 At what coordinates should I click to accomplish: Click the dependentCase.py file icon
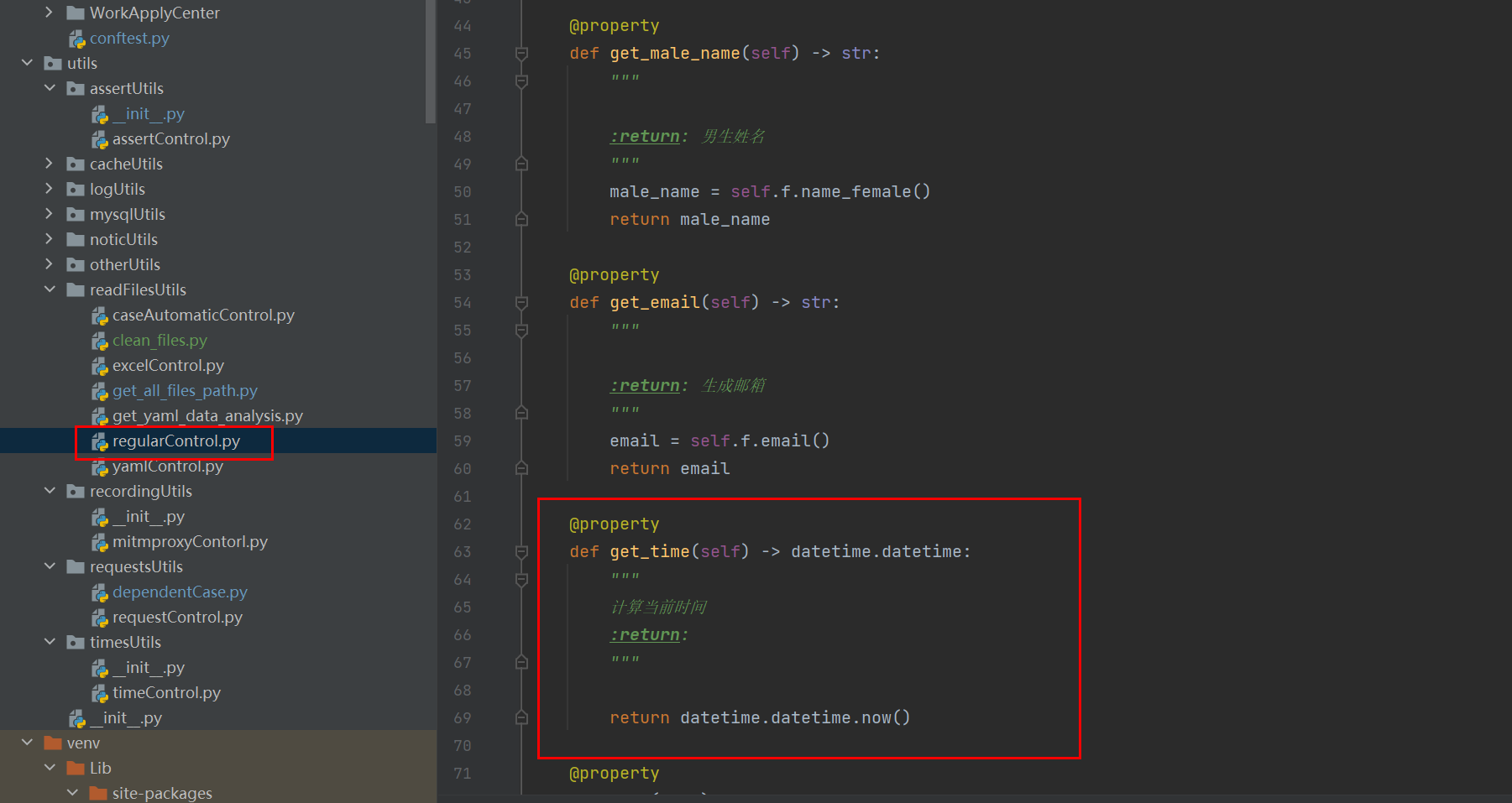pyautogui.click(x=100, y=592)
